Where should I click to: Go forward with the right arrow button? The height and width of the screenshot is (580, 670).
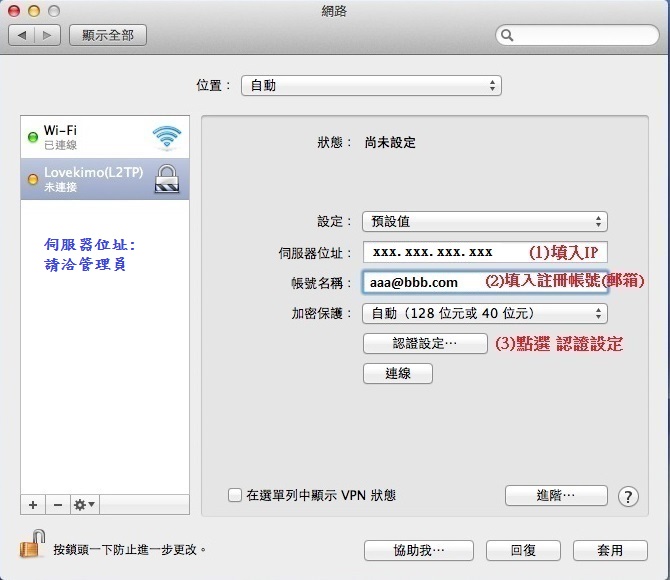tap(47, 35)
